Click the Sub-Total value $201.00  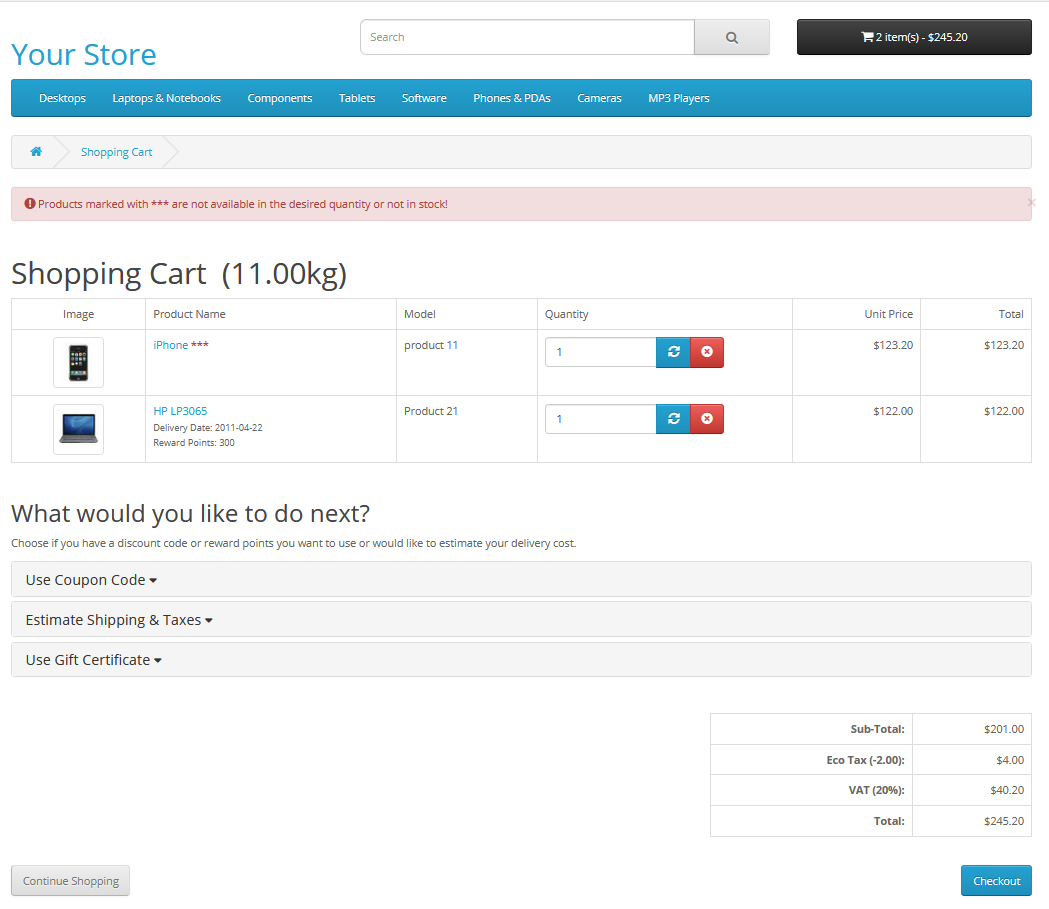[x=1004, y=729]
